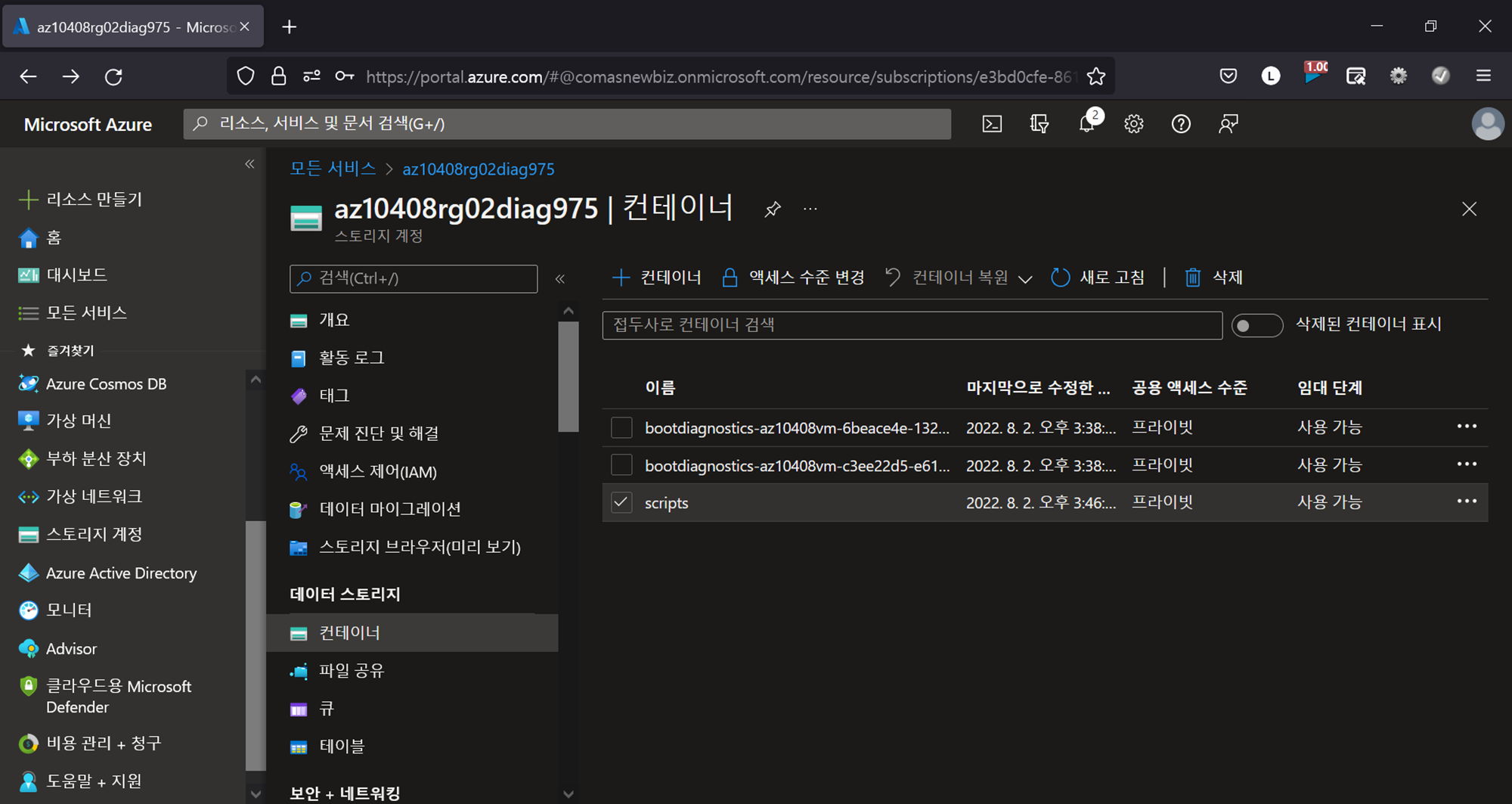Viewport: 1512px width, 804px height.
Task: Click 삭제 in the command bar
Action: click(x=1213, y=278)
